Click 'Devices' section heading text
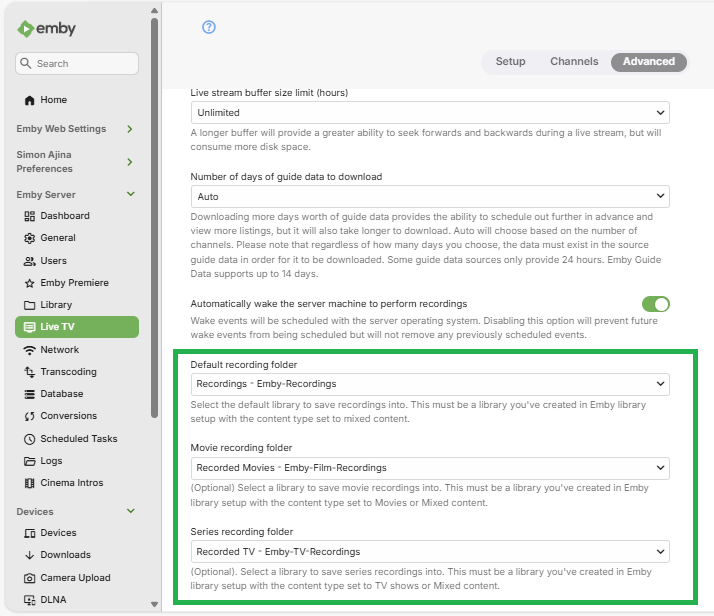 [35, 512]
